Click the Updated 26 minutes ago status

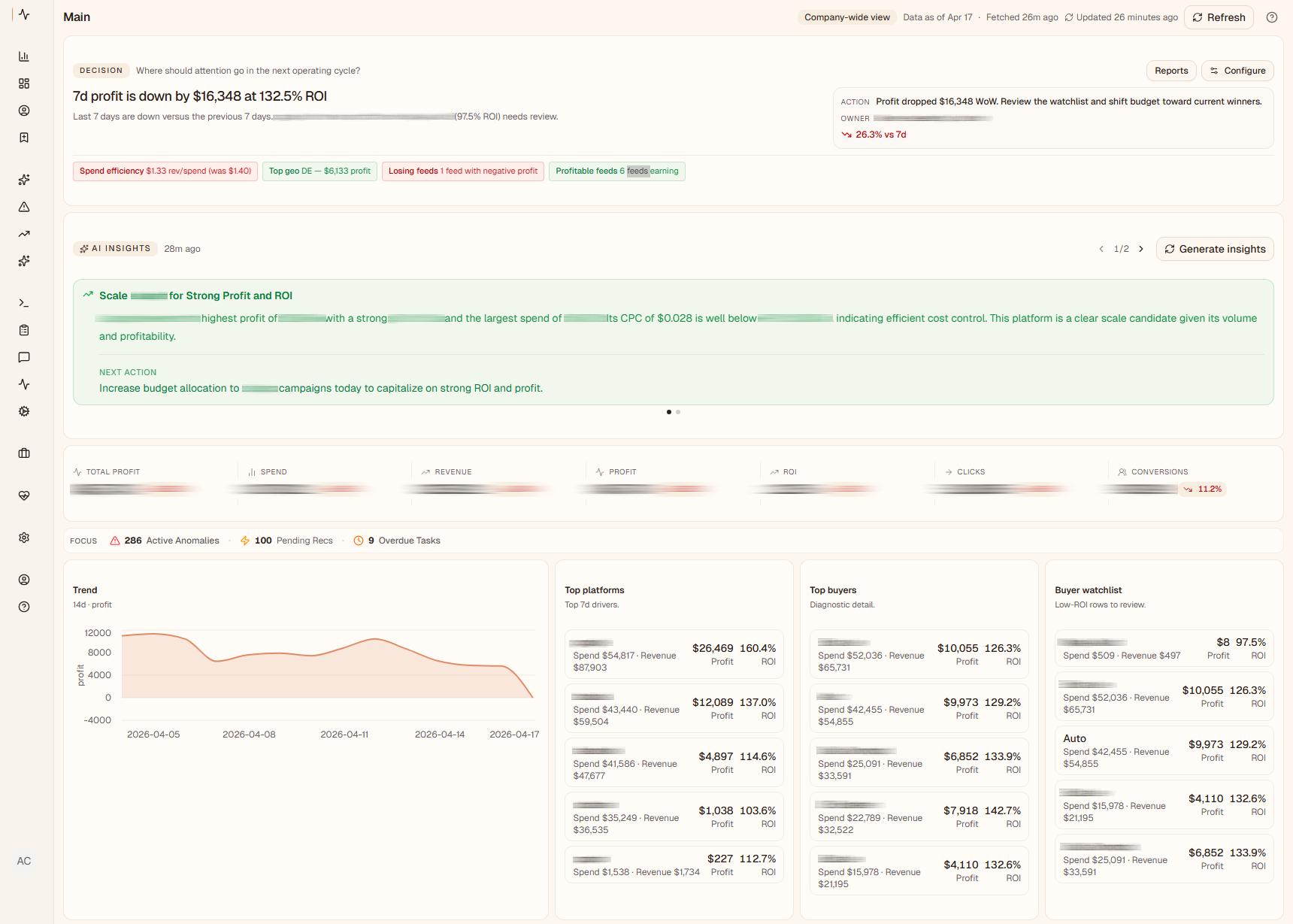tap(1121, 17)
